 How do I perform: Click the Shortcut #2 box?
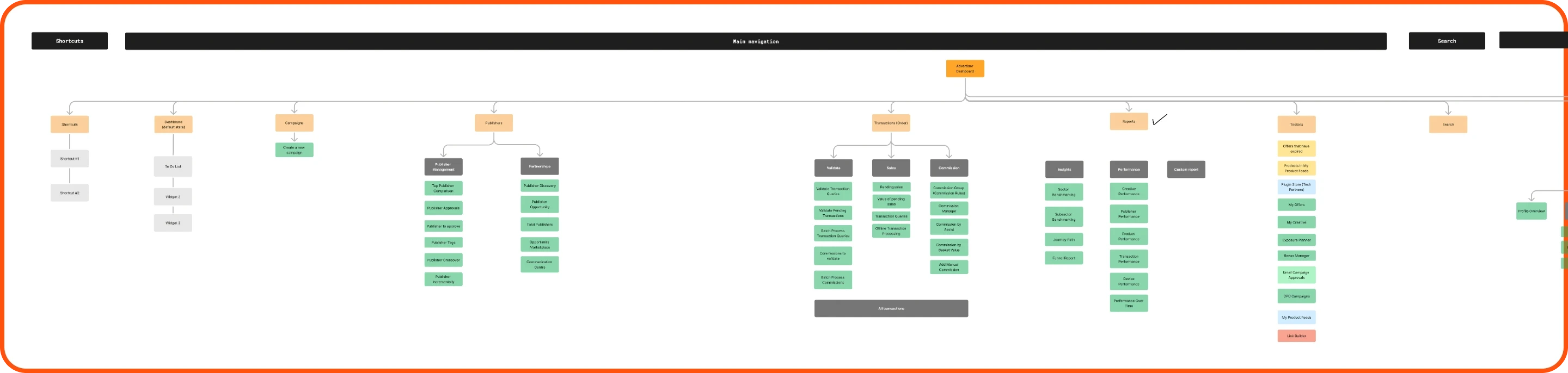click(x=69, y=192)
